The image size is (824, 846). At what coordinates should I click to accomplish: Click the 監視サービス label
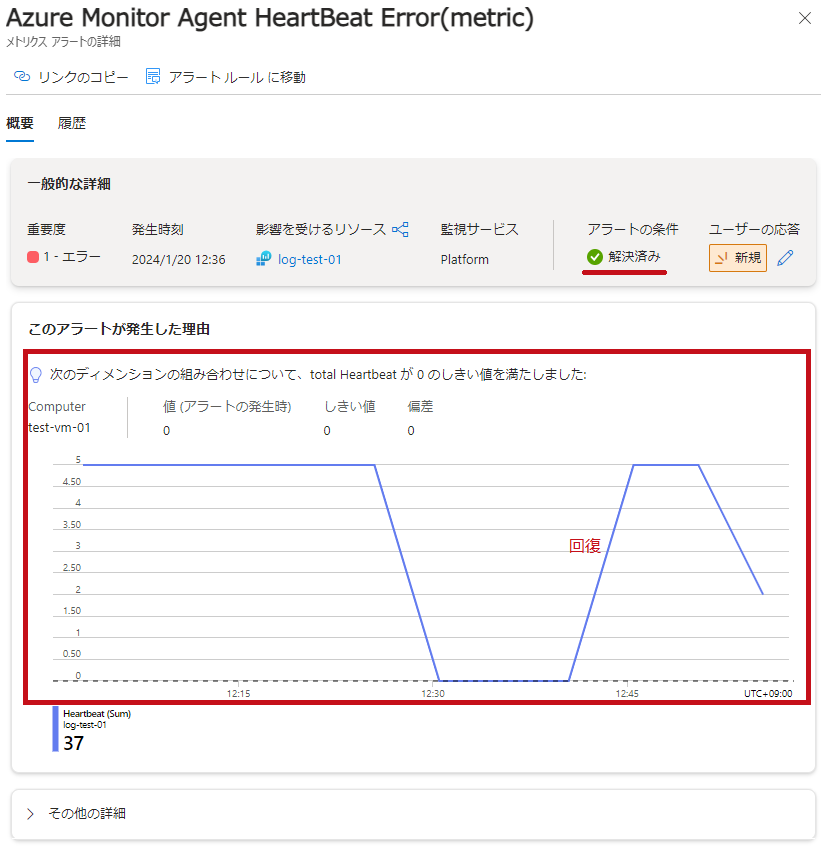480,229
